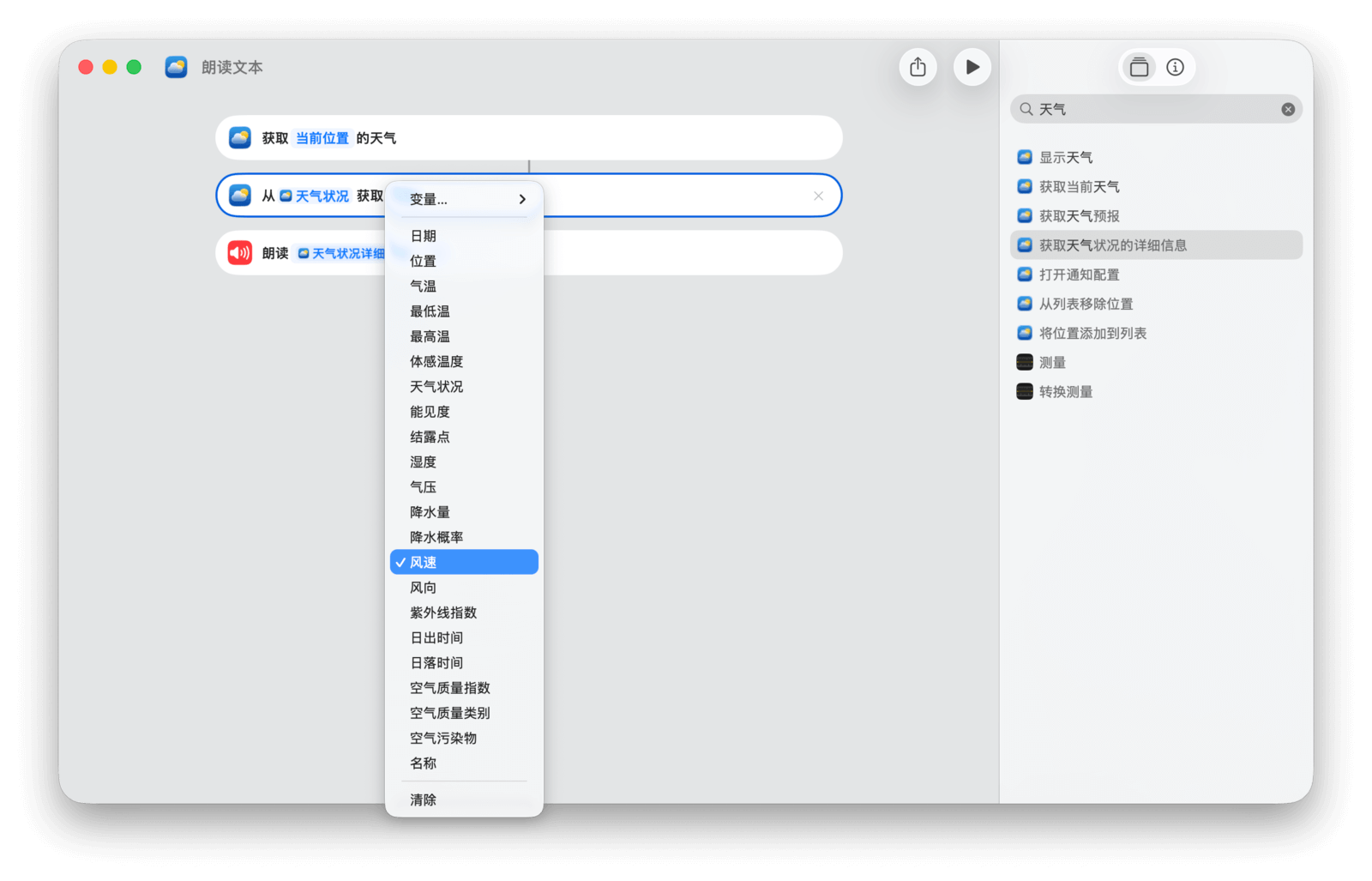Expand the 变量... submenu

coord(464,199)
